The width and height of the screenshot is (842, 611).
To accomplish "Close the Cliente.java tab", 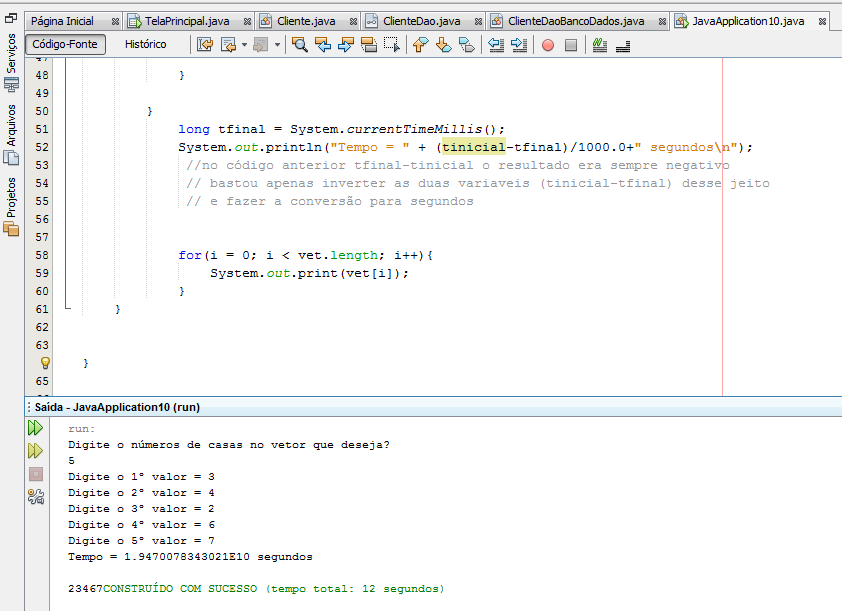I will click(353, 21).
